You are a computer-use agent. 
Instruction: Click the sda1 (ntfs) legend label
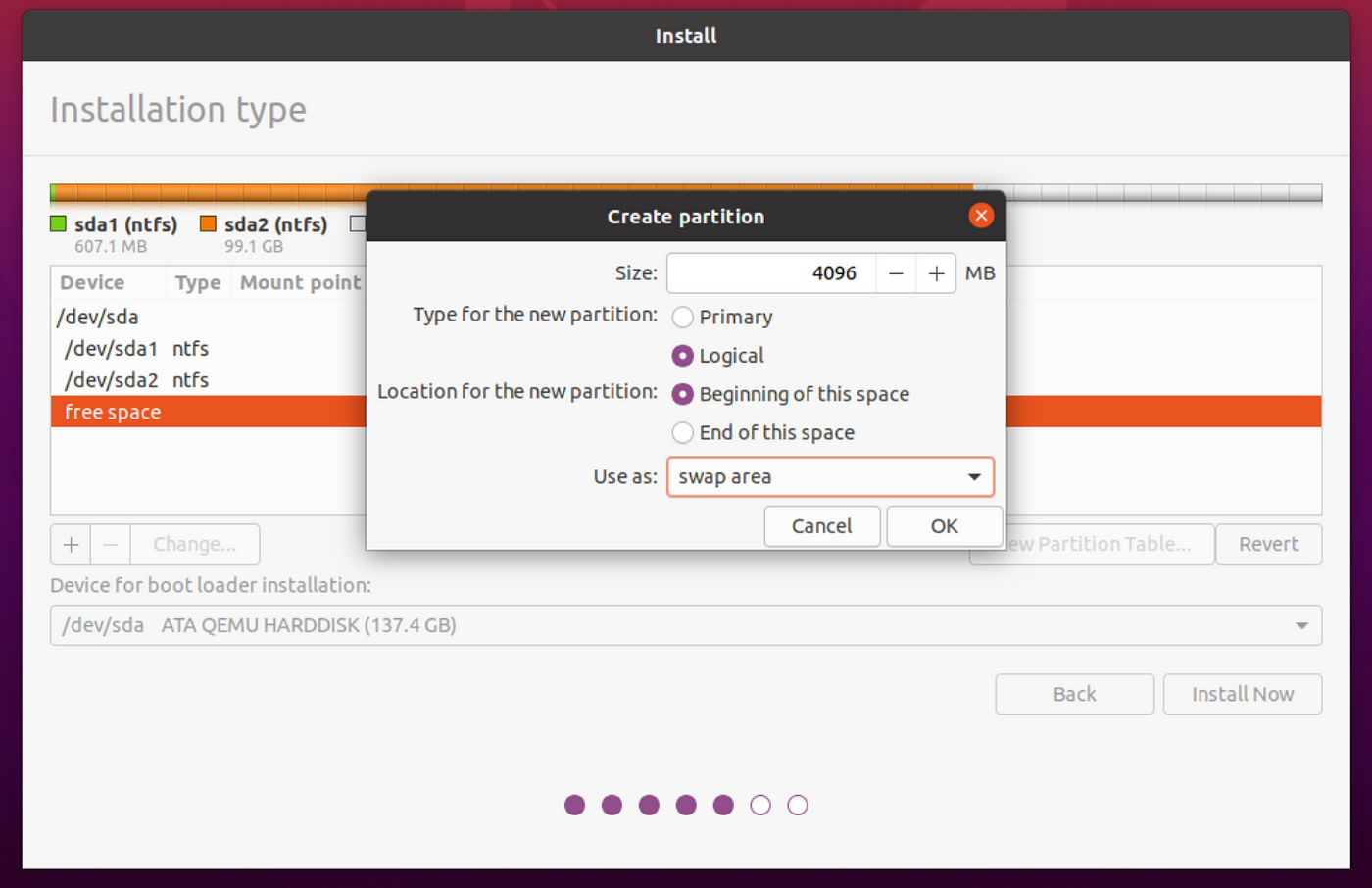(x=126, y=224)
